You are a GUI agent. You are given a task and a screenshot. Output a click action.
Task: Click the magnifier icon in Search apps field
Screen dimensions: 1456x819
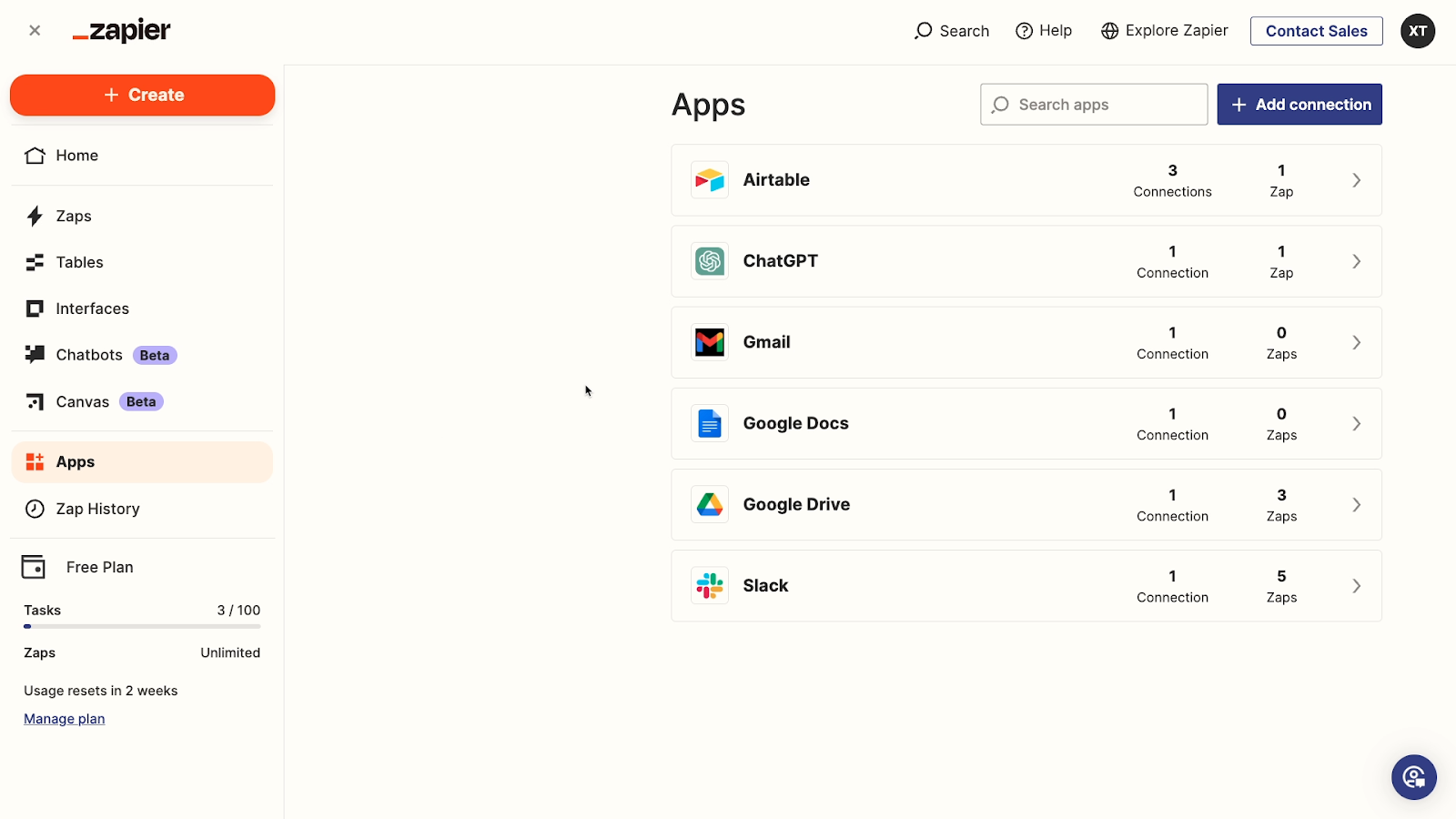tap(1000, 105)
